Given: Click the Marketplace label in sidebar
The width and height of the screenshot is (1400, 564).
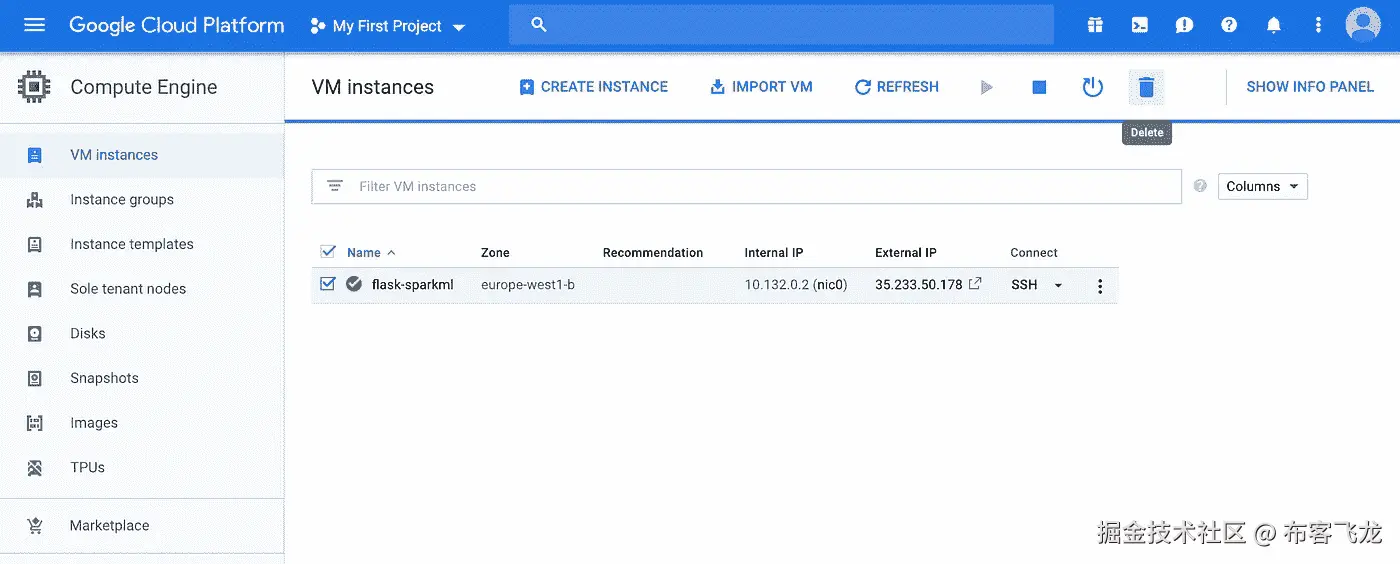Looking at the screenshot, I should coord(110,525).
